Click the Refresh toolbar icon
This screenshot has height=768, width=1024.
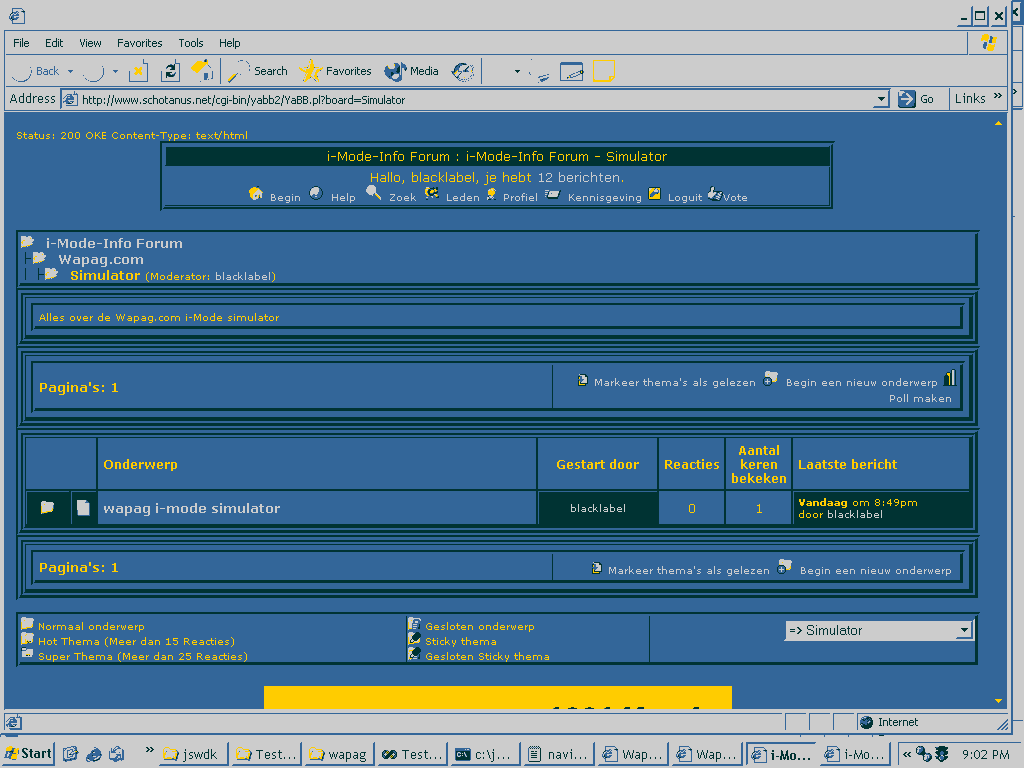click(171, 71)
